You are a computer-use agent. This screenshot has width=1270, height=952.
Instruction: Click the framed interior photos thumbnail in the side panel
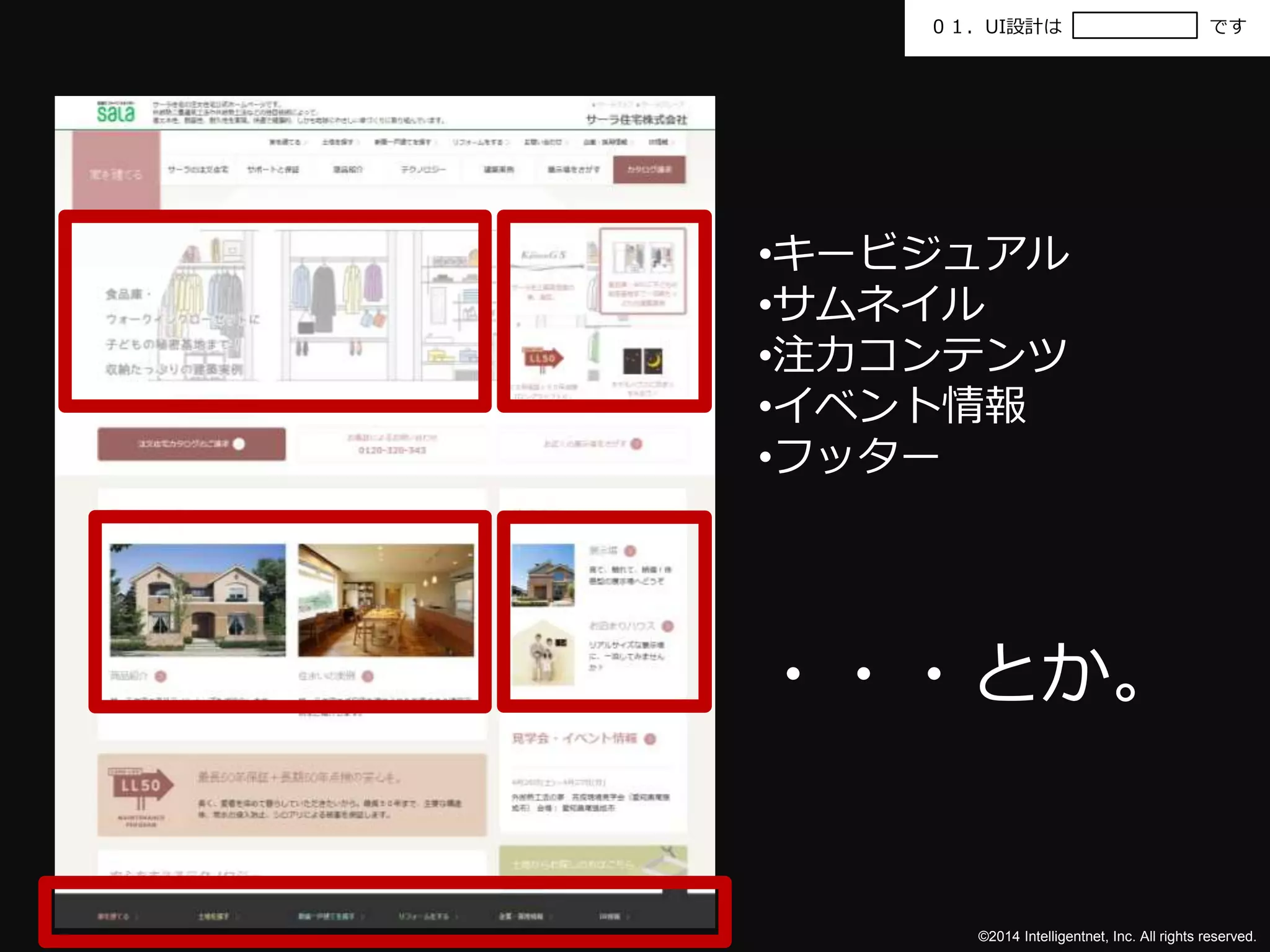[x=643, y=271]
